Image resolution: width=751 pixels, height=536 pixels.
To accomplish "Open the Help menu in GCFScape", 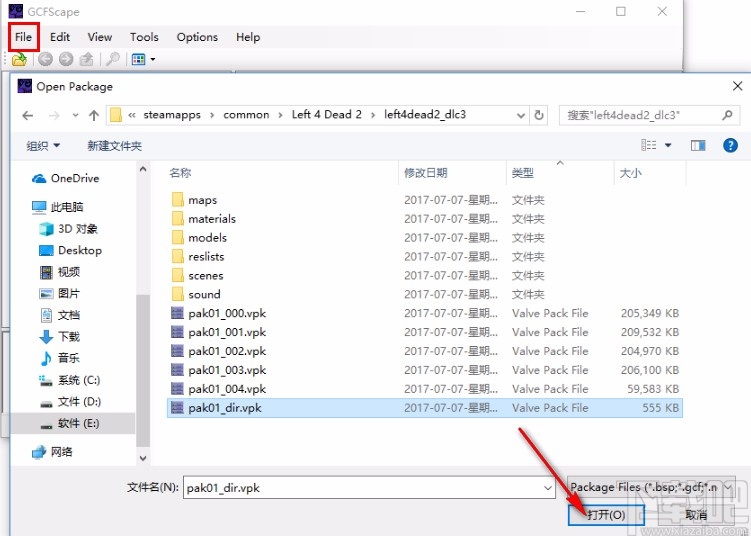I will pyautogui.click(x=248, y=37).
